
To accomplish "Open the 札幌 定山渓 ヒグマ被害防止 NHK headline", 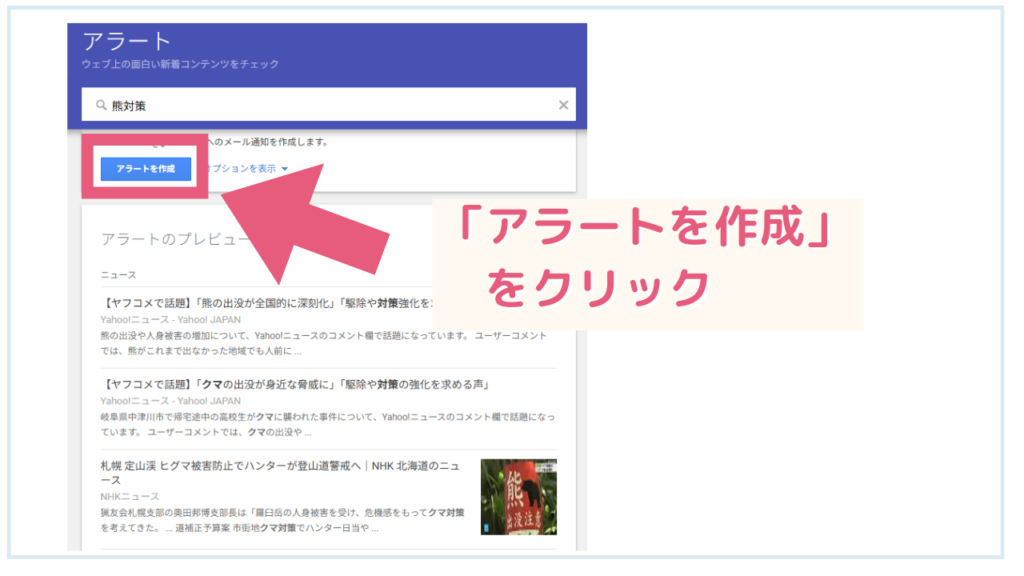I will point(280,473).
